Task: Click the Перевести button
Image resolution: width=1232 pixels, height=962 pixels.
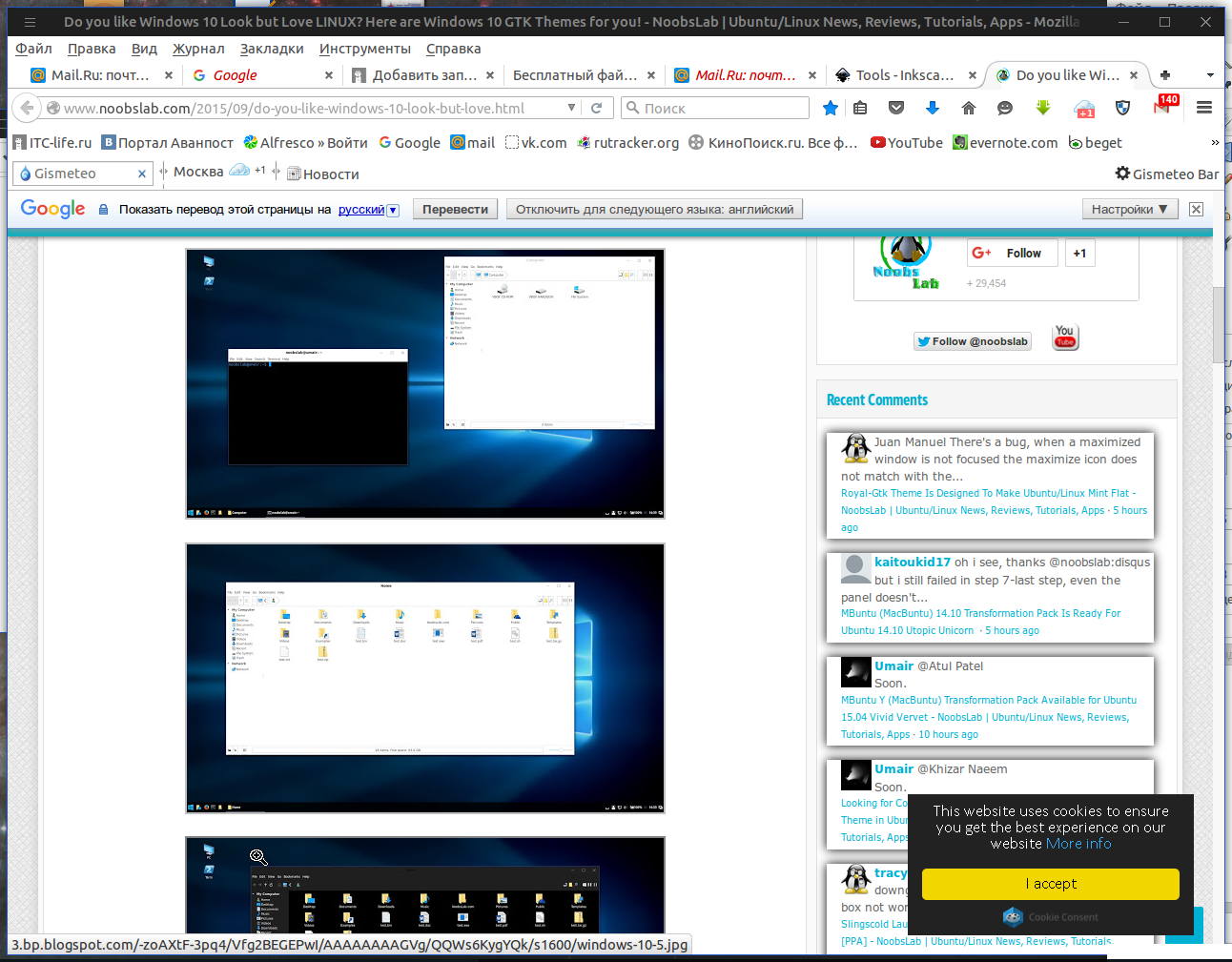Action: point(455,209)
